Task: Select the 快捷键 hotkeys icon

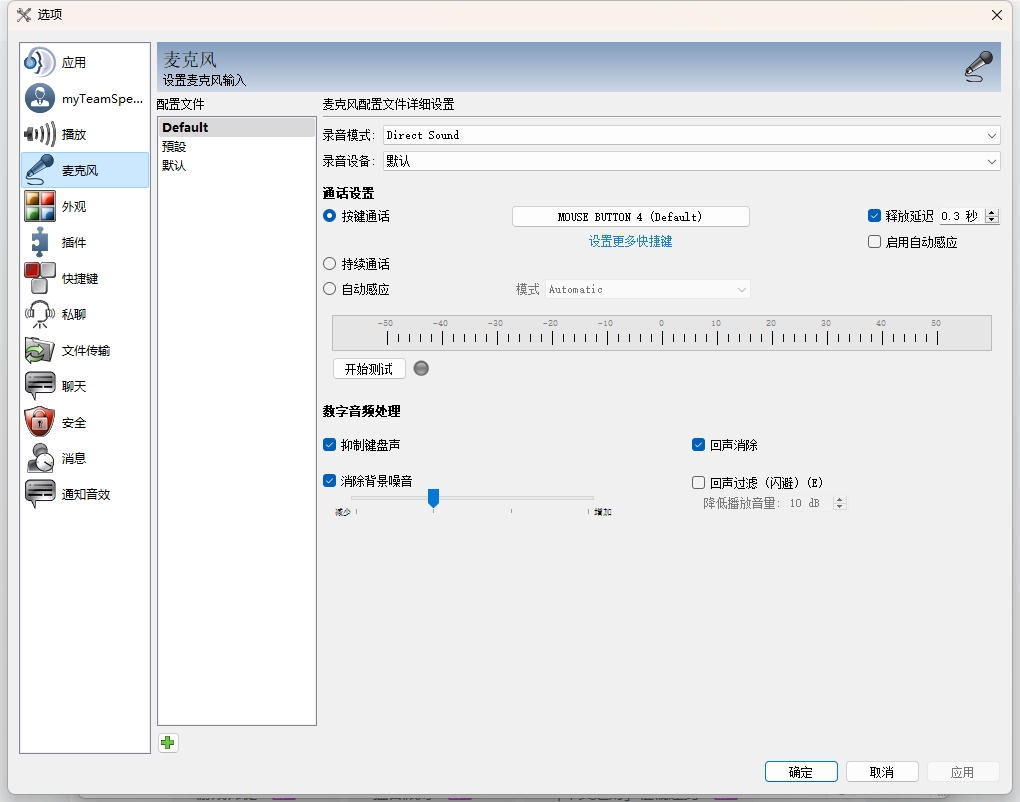Action: (39, 278)
